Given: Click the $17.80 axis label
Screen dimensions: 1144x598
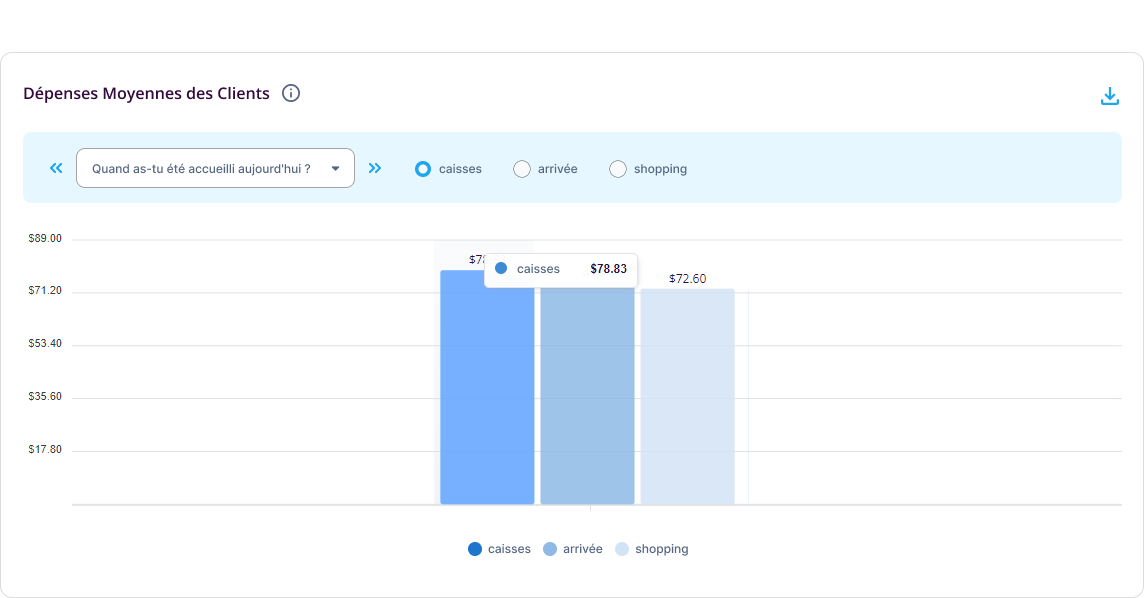Looking at the screenshot, I should (45, 449).
